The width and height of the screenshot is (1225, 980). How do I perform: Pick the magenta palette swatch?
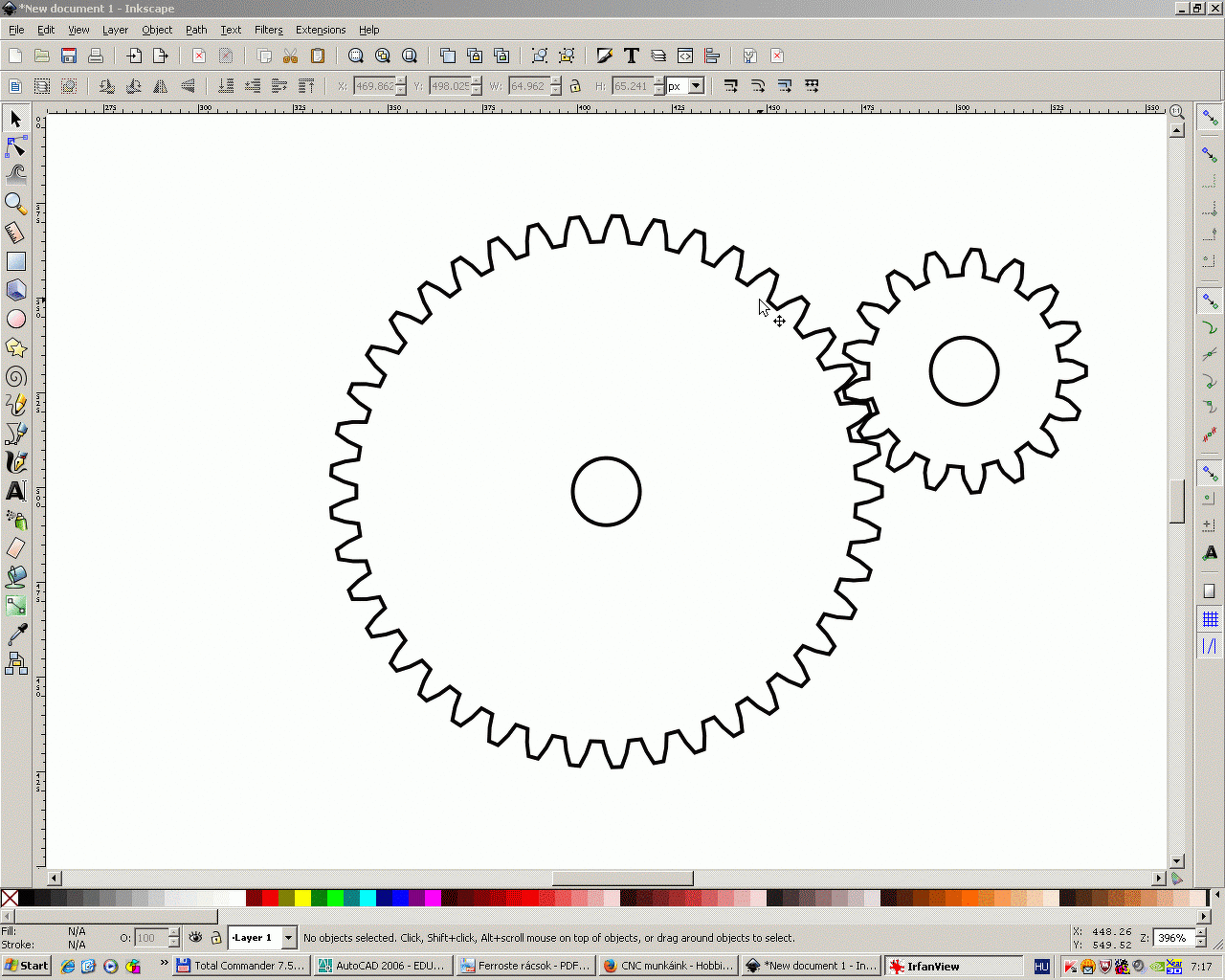(433, 898)
